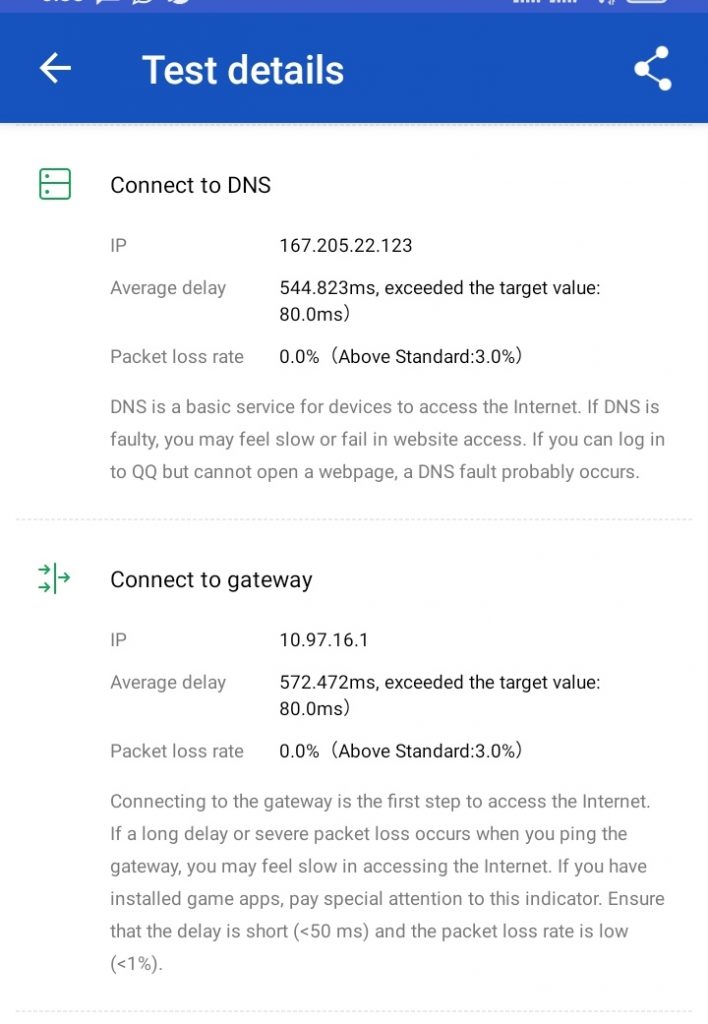Click Average delay label under Connect to DNS
The width and height of the screenshot is (708, 1024).
(x=168, y=288)
